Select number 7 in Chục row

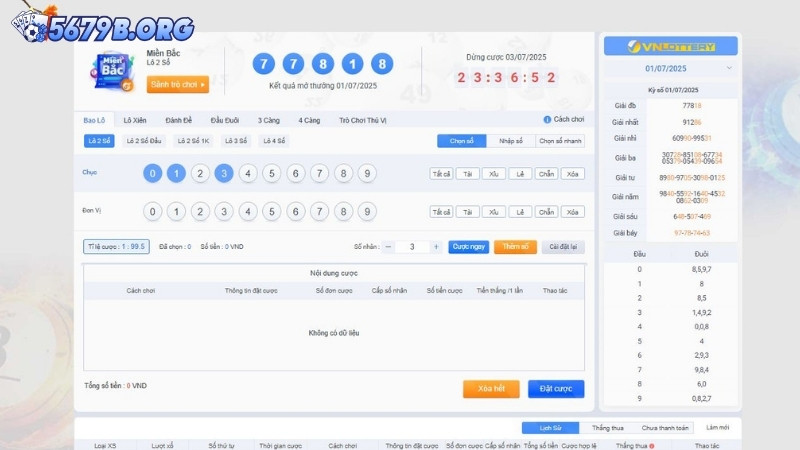click(319, 173)
